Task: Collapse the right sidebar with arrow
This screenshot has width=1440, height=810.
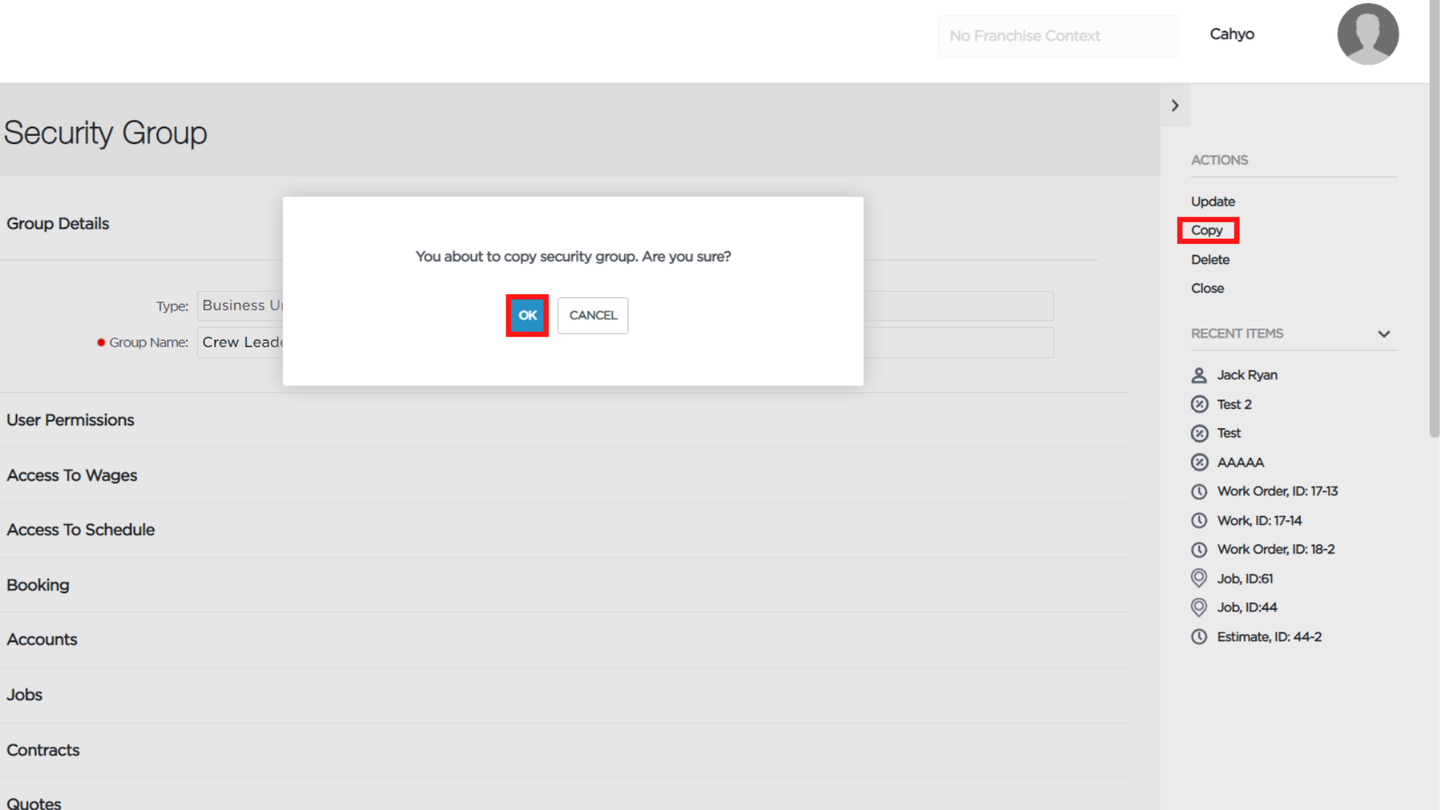Action: [1175, 105]
